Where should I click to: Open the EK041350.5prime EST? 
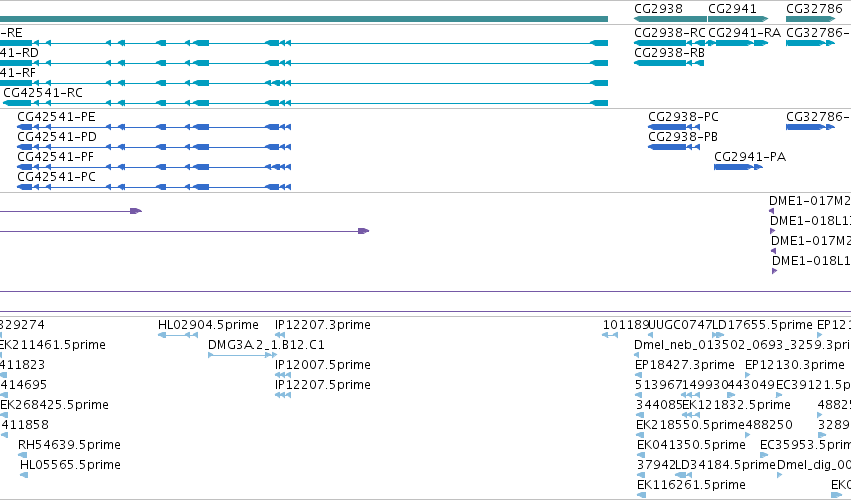(691, 445)
